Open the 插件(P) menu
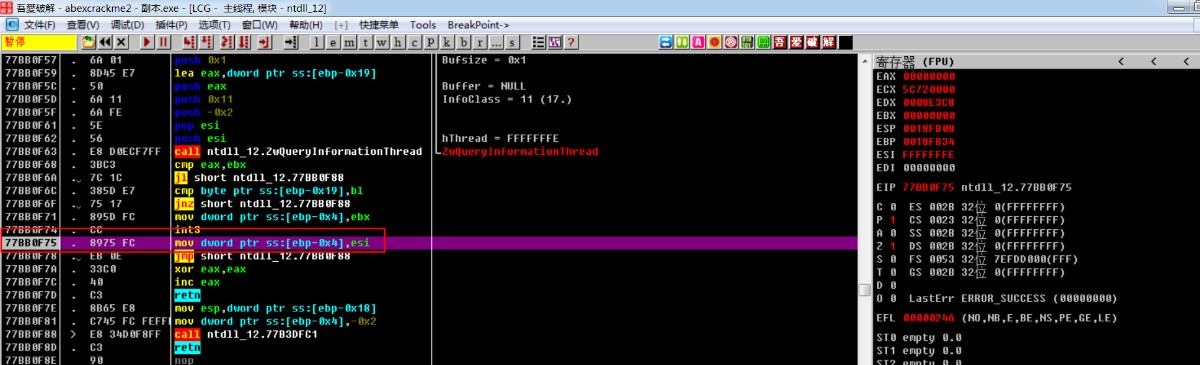1200x365 pixels. tap(171, 24)
